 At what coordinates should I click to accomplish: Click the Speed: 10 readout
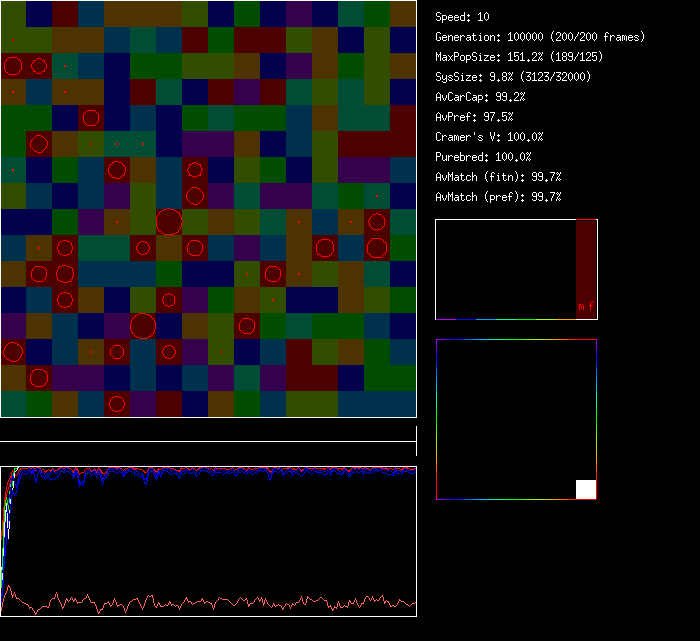[x=463, y=17]
